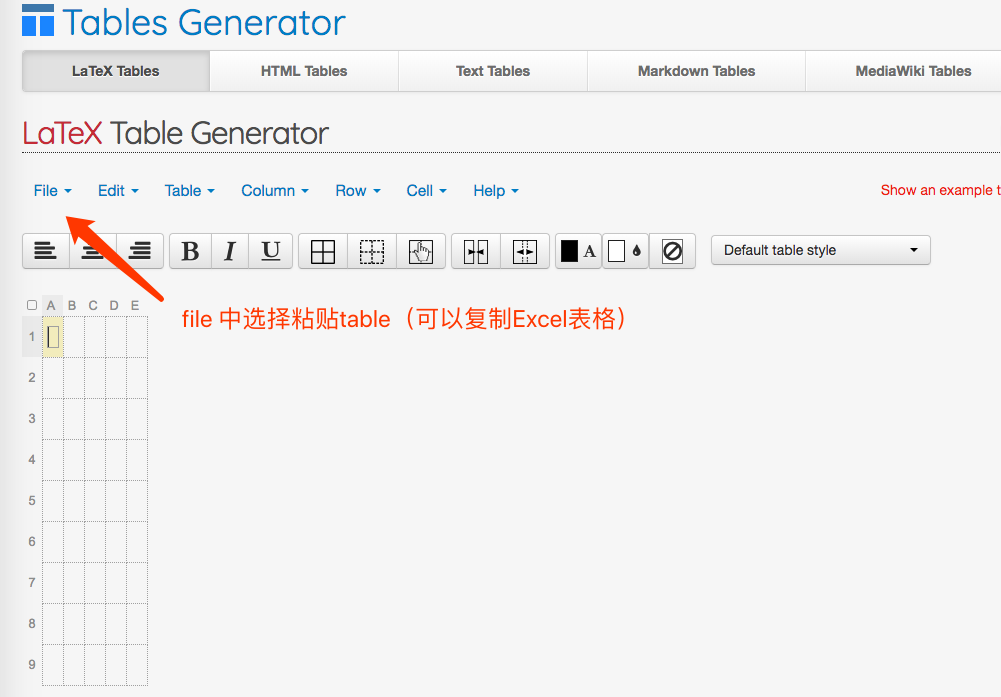The image size is (1001, 697).
Task: Select column A header
Action: point(52,305)
